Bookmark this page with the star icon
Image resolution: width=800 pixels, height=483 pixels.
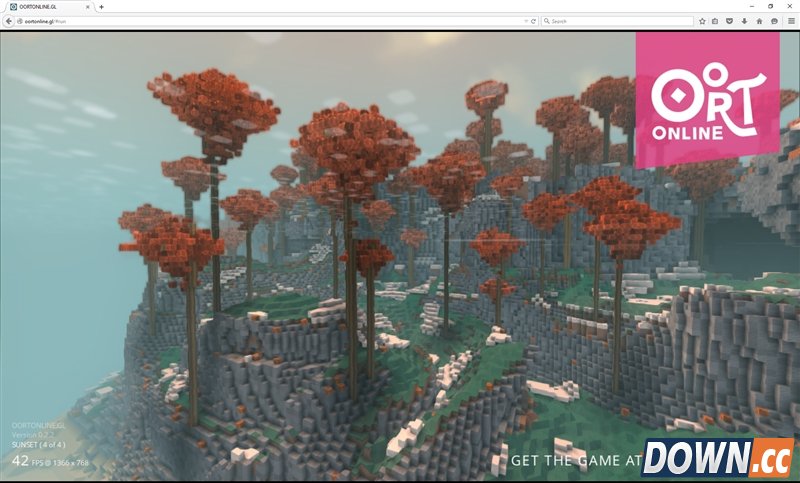tap(702, 21)
